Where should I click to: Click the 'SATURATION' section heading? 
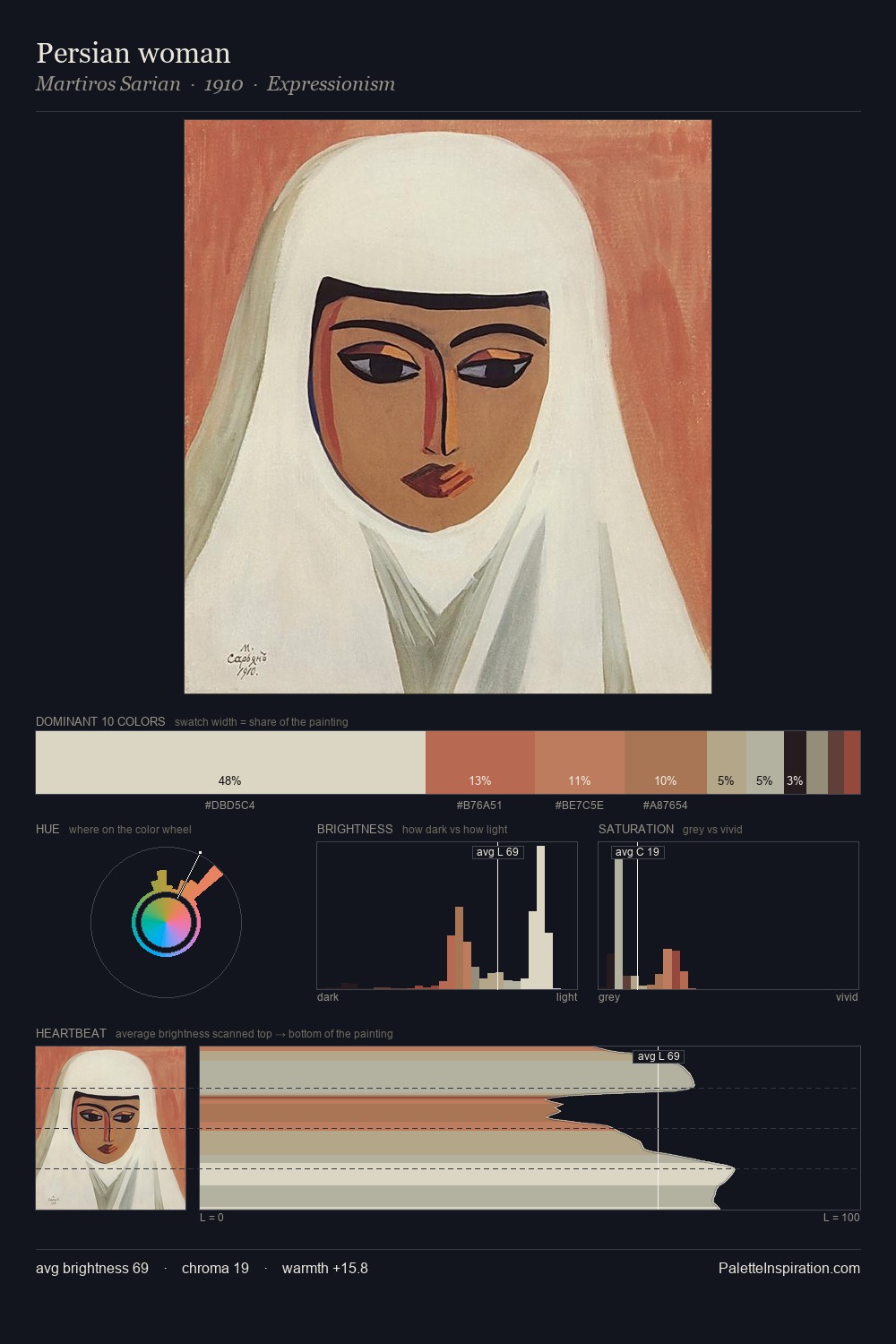tap(636, 829)
